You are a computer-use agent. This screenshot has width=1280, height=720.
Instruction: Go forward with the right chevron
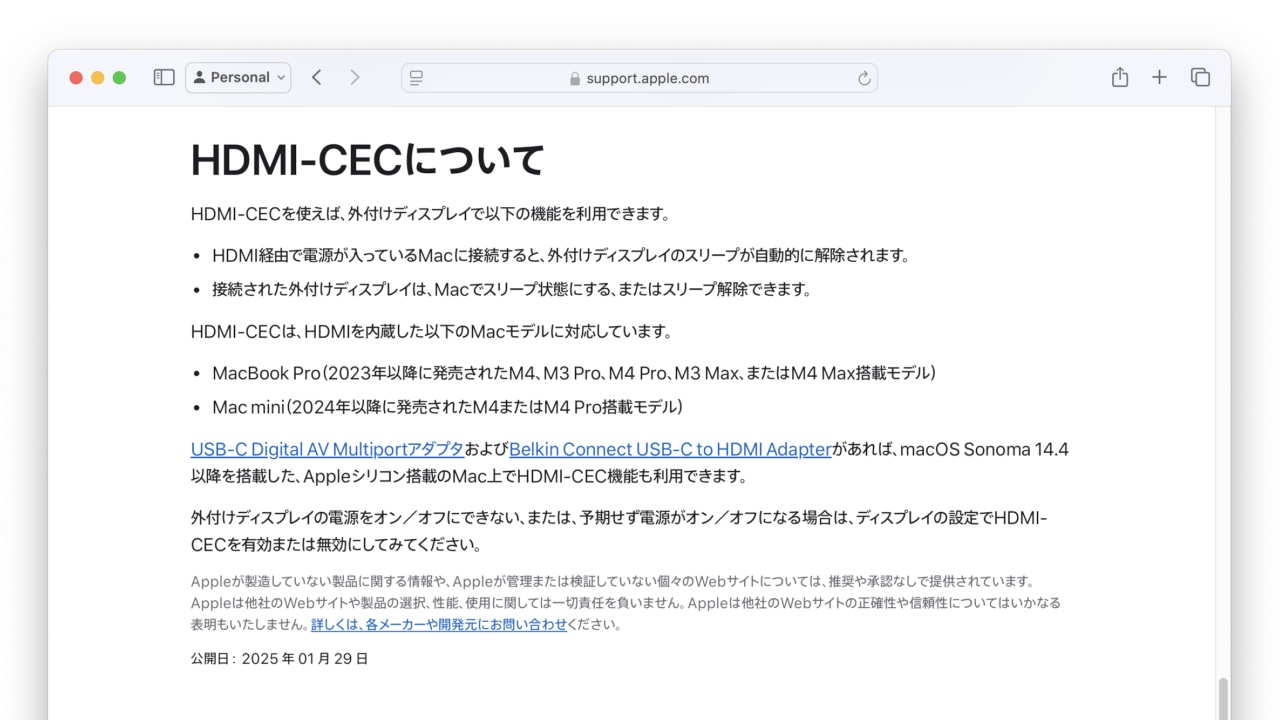[x=354, y=77]
